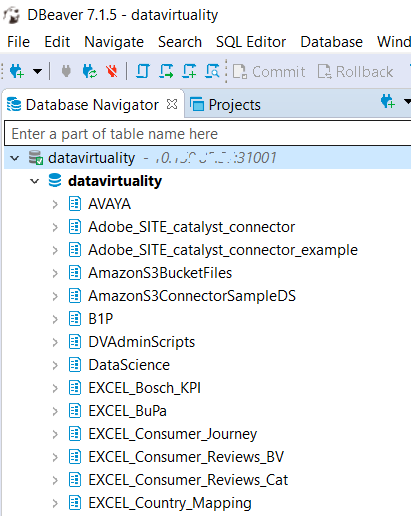Click the EXCEL_BuPa schema icon
Image resolution: width=411 pixels, height=516 pixels.
click(x=75, y=411)
